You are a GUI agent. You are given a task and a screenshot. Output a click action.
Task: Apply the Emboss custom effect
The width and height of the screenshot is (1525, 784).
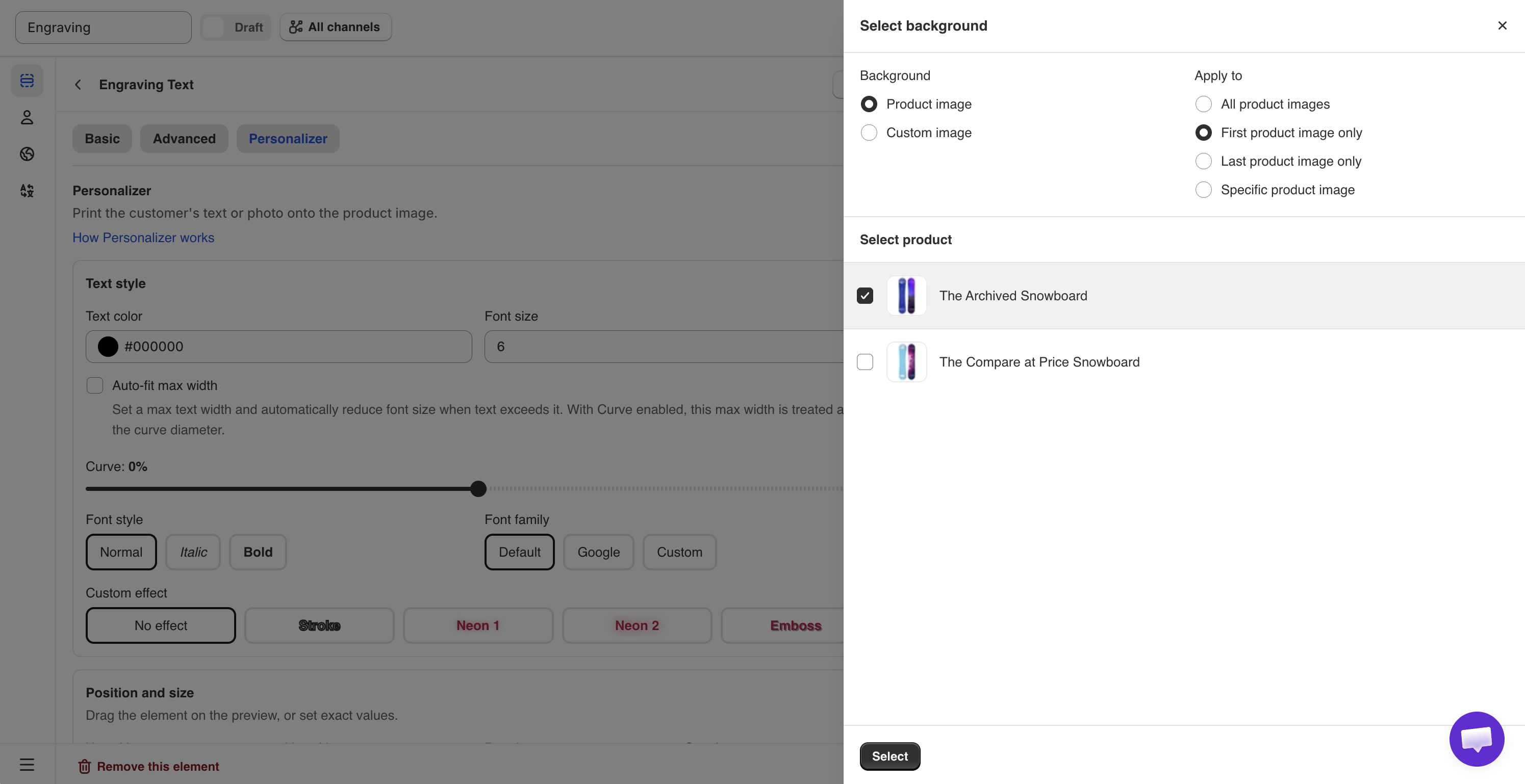tap(782, 625)
